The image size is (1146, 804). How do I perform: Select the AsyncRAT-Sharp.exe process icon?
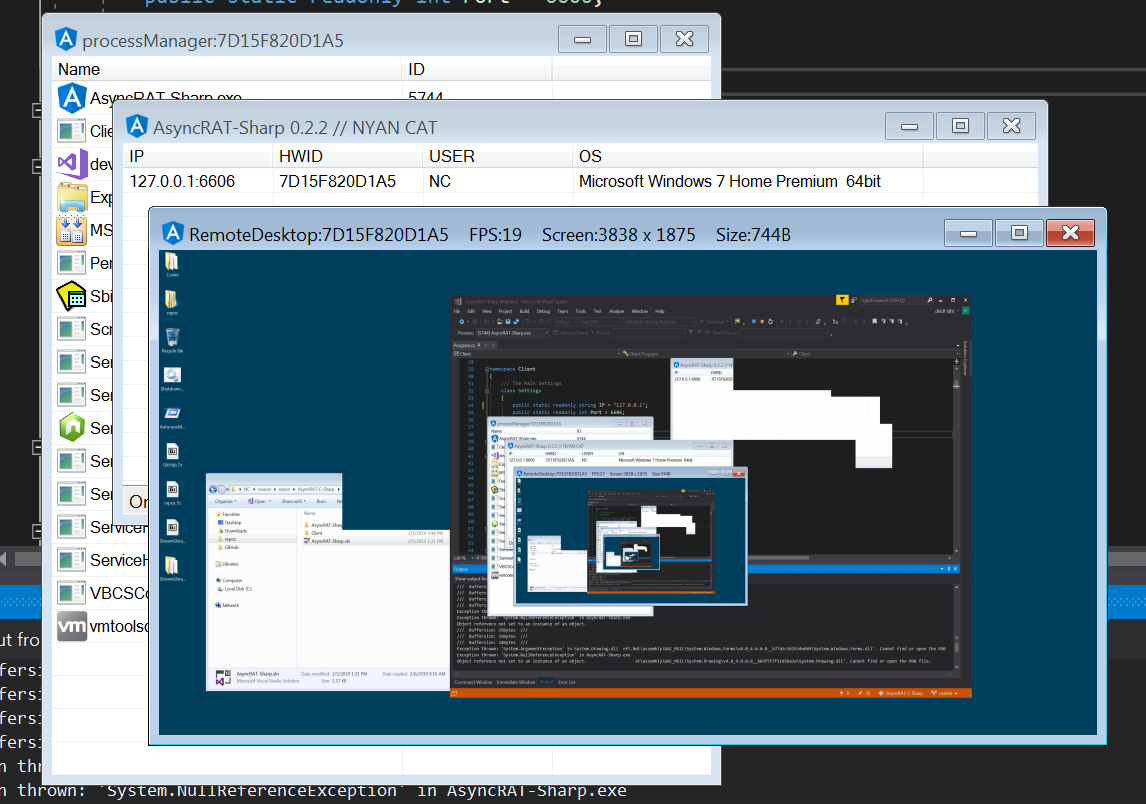72,98
